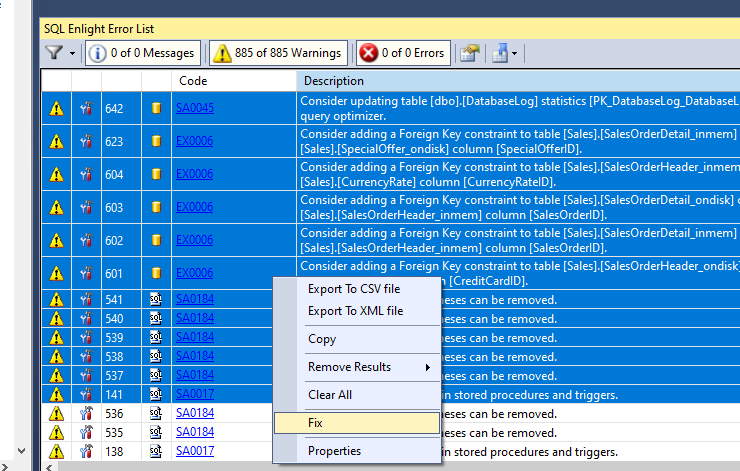This screenshot has height=471, width=740.
Task: Open the filter funnel icon
Action: click(54, 52)
